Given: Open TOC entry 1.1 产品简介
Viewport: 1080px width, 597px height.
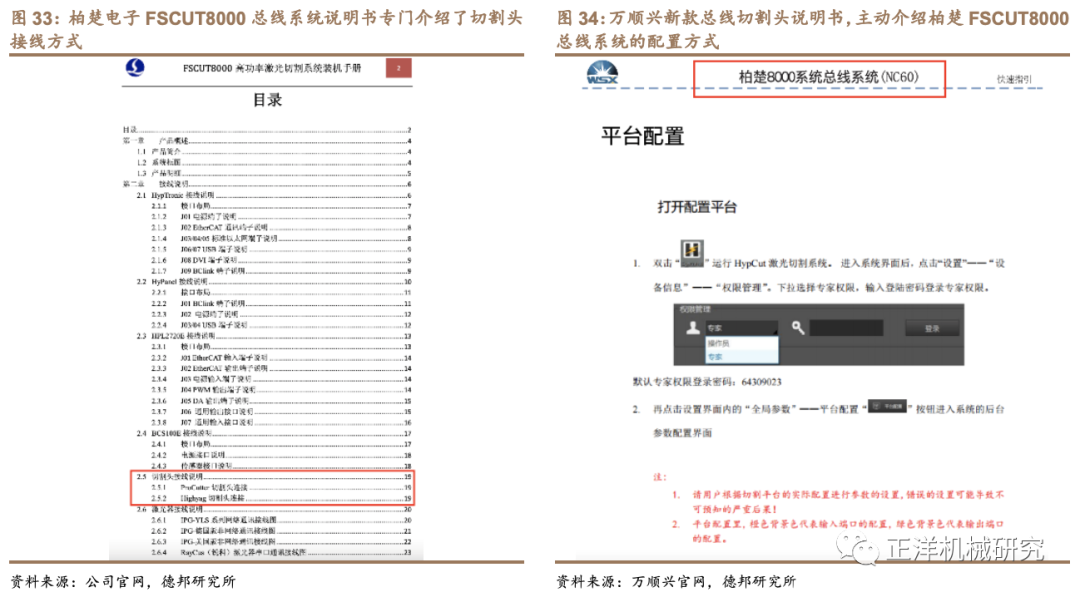Looking at the screenshot, I should [273, 151].
